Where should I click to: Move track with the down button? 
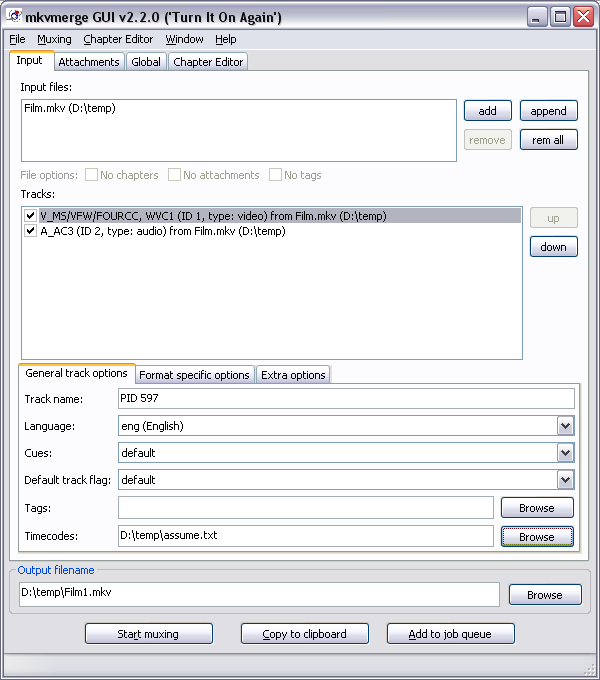(x=553, y=247)
